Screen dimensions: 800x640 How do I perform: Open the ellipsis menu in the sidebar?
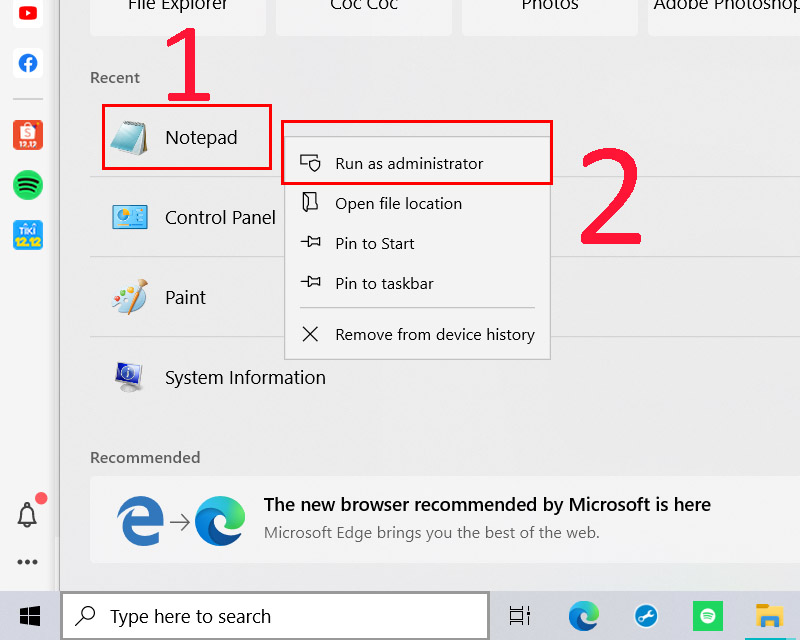pyautogui.click(x=27, y=561)
